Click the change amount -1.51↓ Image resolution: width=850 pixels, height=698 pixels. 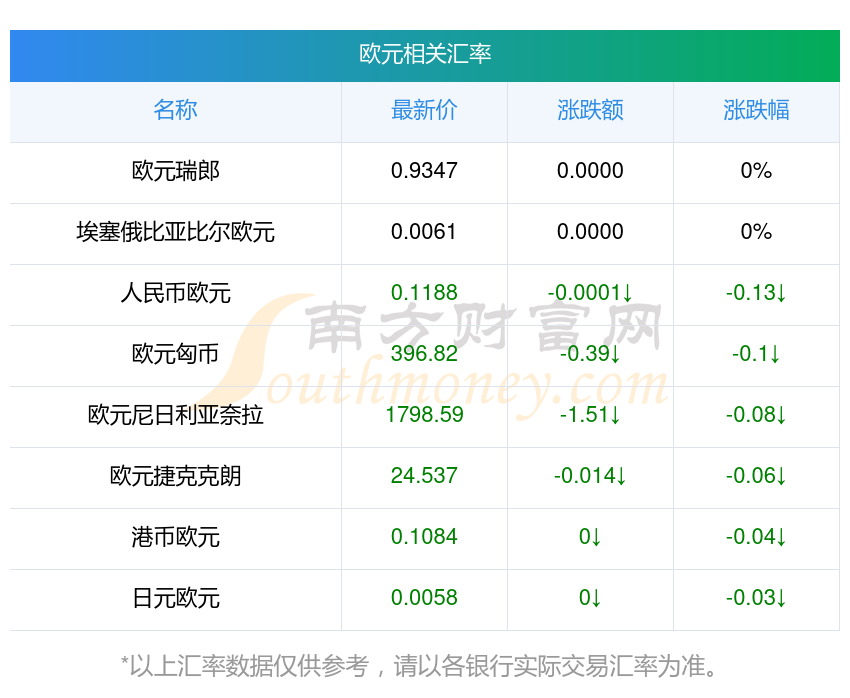[x=590, y=415]
